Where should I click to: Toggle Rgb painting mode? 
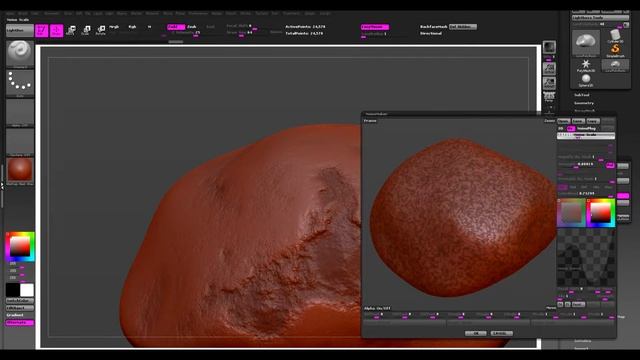coord(132,27)
